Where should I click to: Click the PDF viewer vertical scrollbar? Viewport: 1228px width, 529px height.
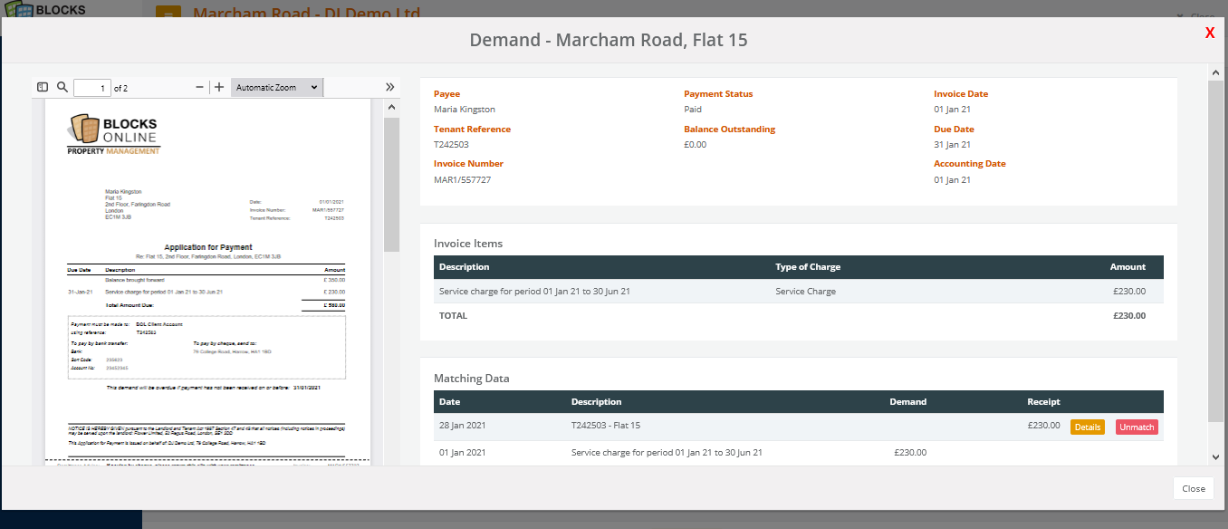pyautogui.click(x=391, y=185)
